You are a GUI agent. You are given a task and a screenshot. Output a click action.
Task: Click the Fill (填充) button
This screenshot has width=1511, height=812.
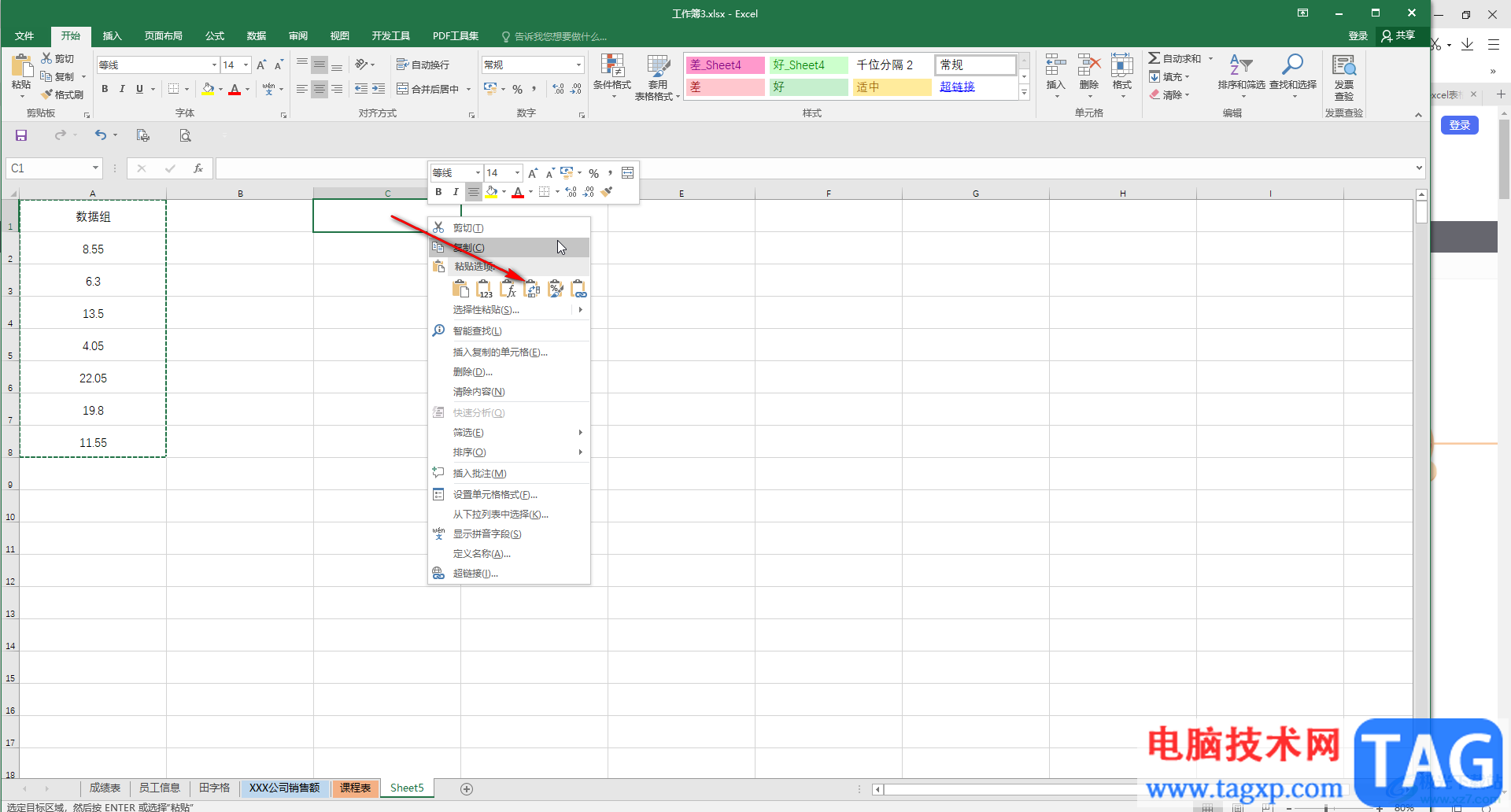tap(1169, 76)
